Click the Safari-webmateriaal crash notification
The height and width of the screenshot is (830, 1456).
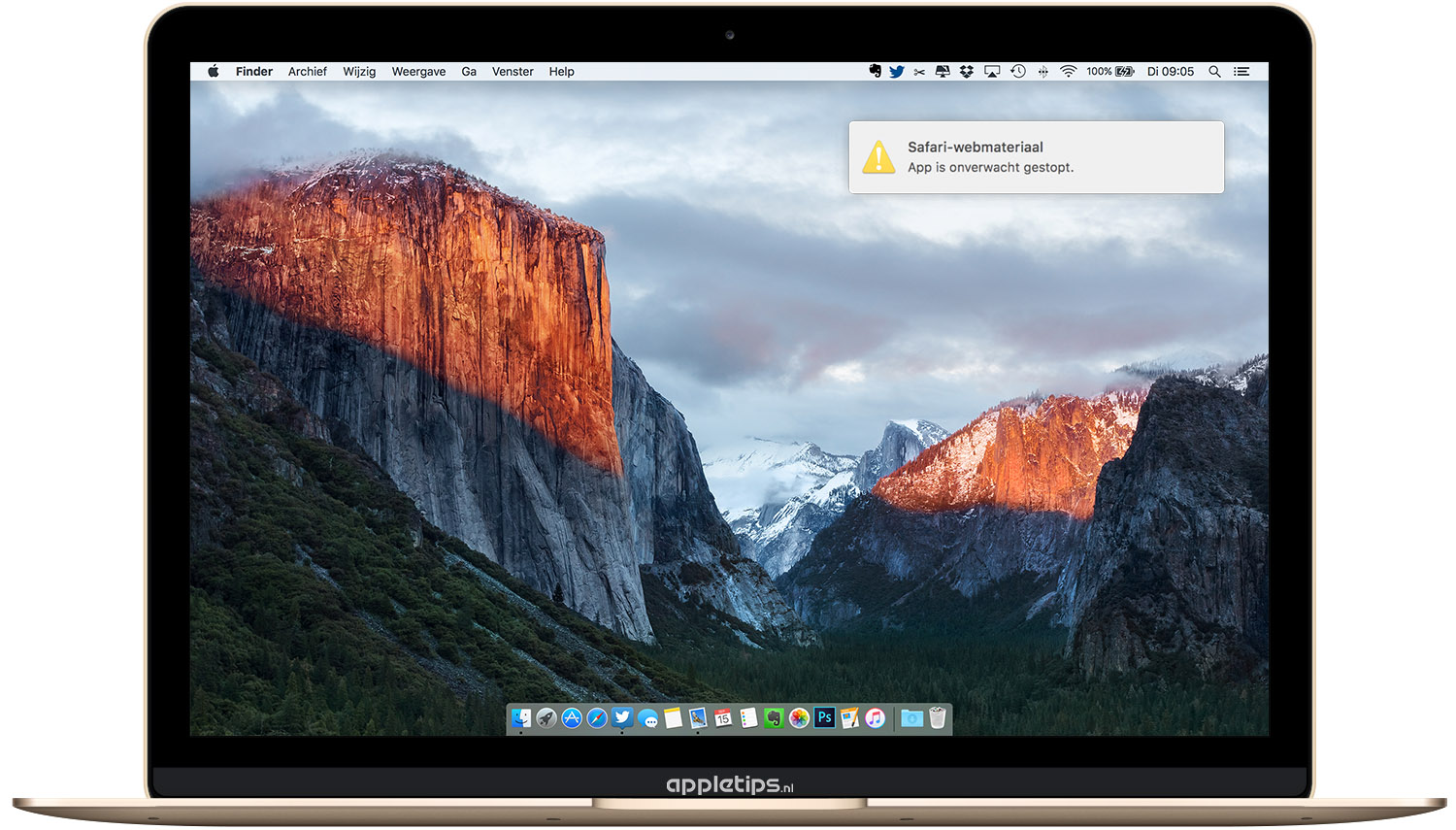click(1036, 156)
